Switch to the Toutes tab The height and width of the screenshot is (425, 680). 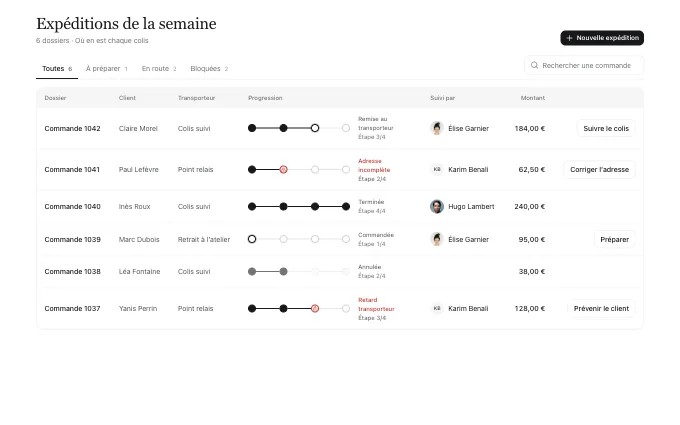tap(57, 69)
